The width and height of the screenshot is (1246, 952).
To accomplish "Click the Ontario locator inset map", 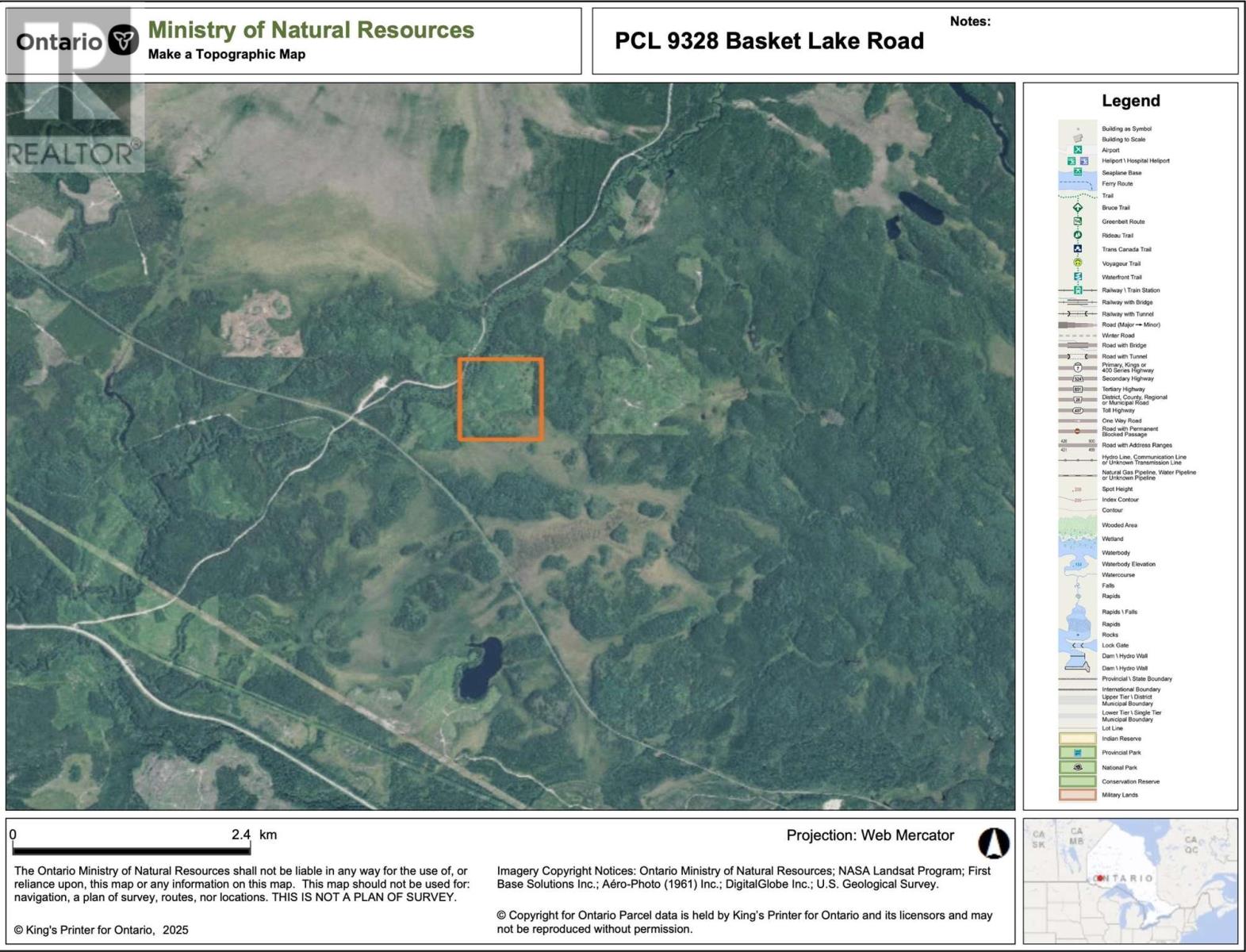I will click(1129, 881).
